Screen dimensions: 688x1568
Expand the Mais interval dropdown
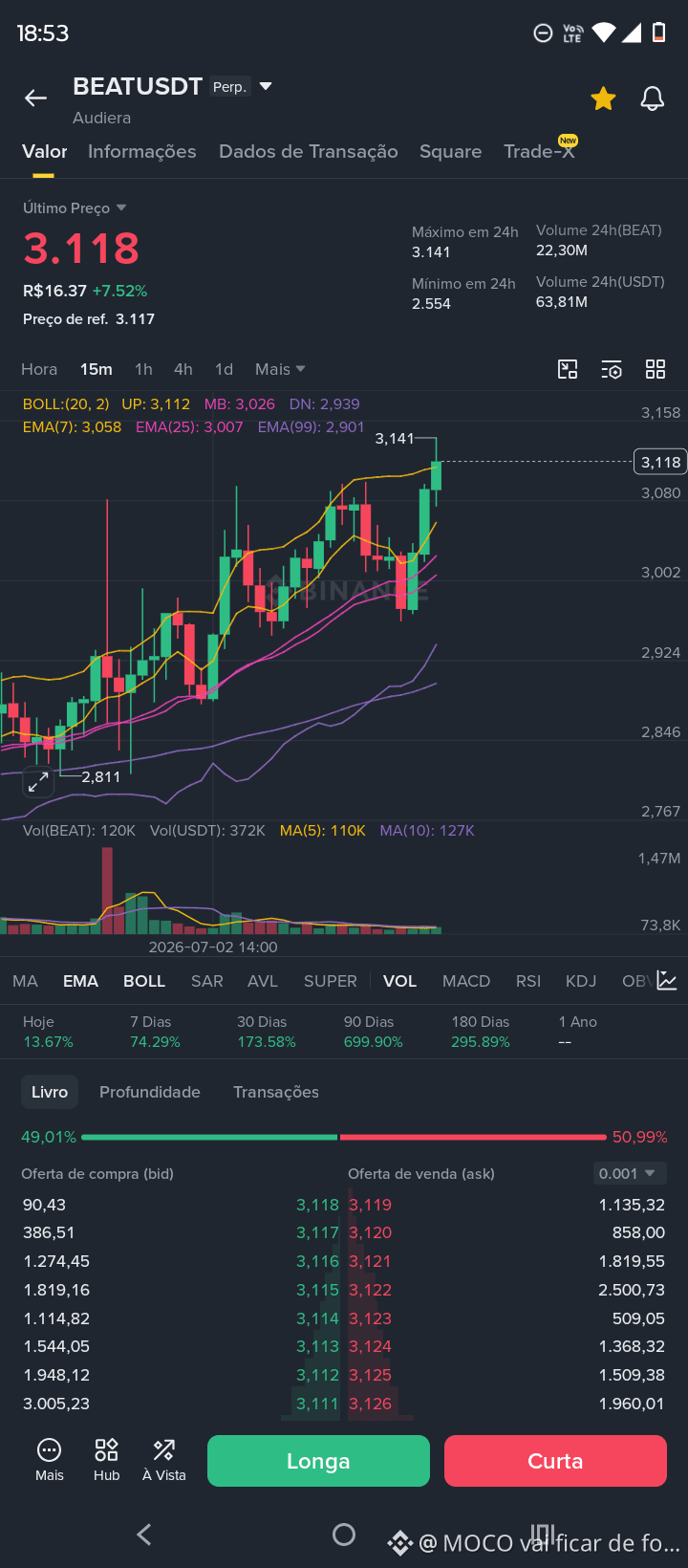pos(280,369)
